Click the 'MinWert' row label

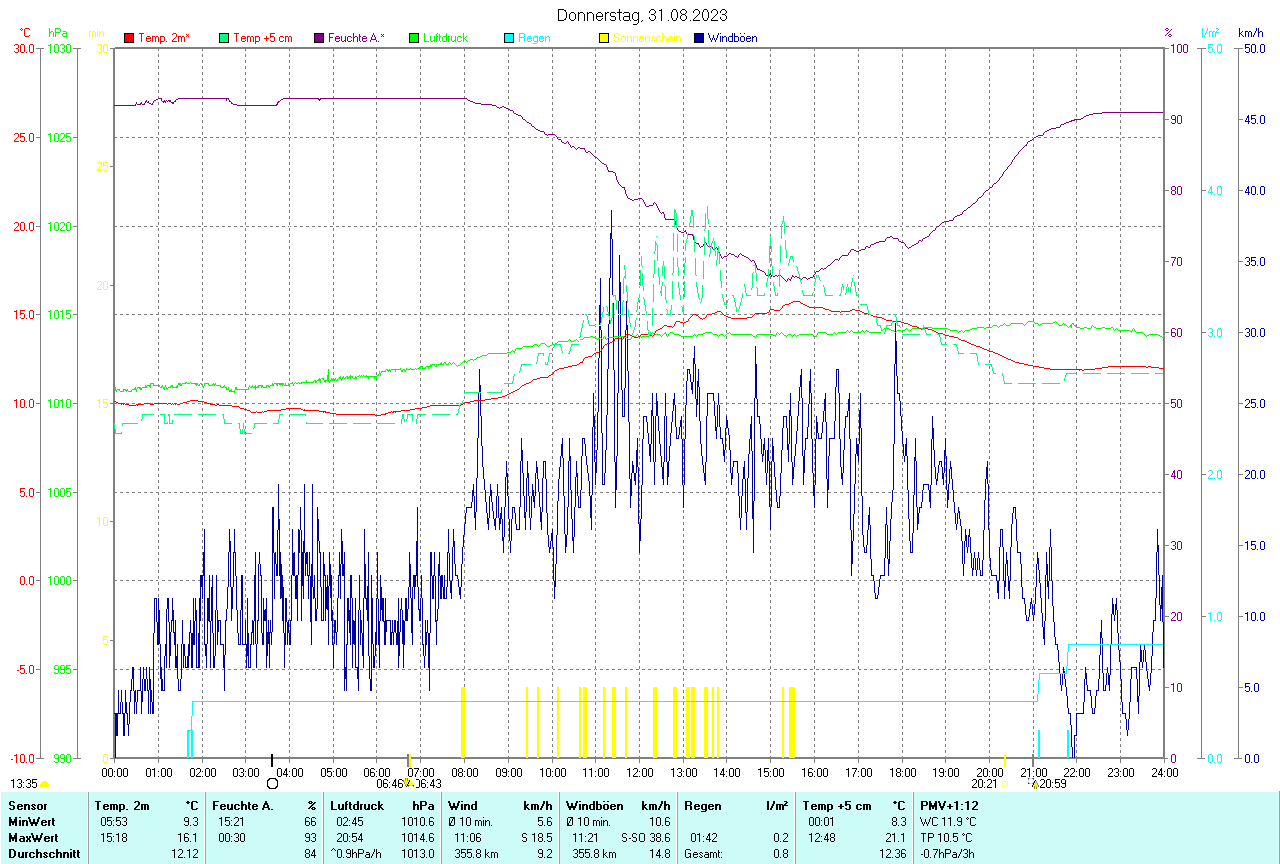pos(31,822)
